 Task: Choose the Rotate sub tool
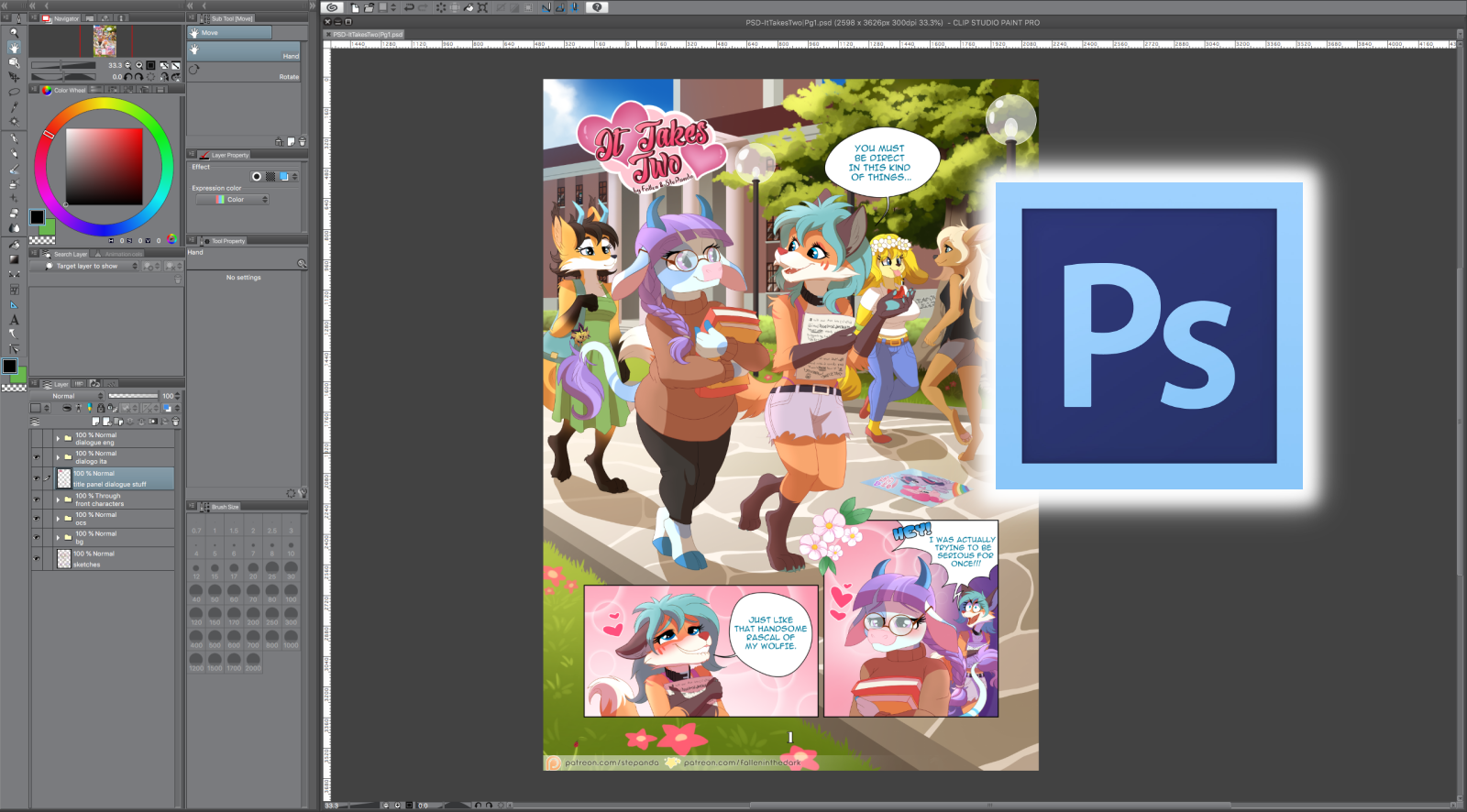(245, 71)
